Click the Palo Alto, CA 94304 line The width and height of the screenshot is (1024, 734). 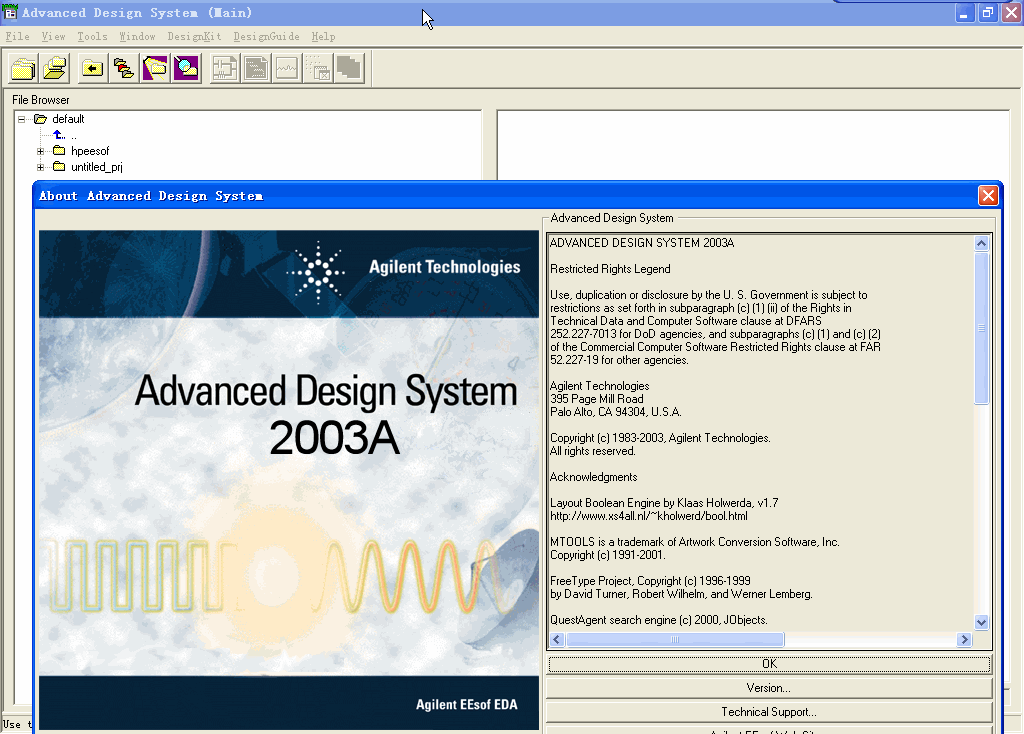[616, 412]
